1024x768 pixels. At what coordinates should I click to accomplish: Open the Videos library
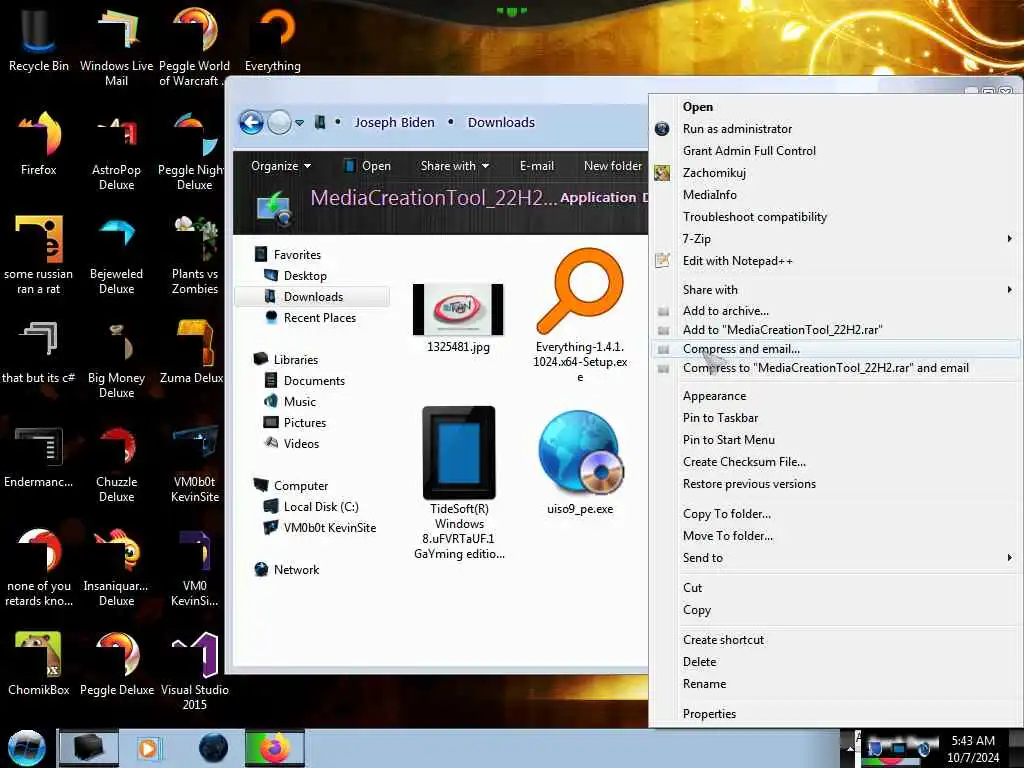(x=301, y=443)
